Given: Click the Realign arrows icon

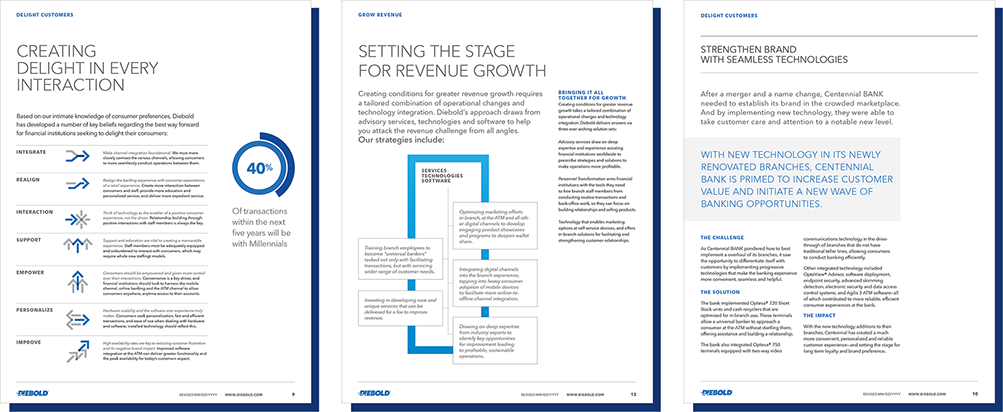Looking at the screenshot, I should tap(77, 184).
